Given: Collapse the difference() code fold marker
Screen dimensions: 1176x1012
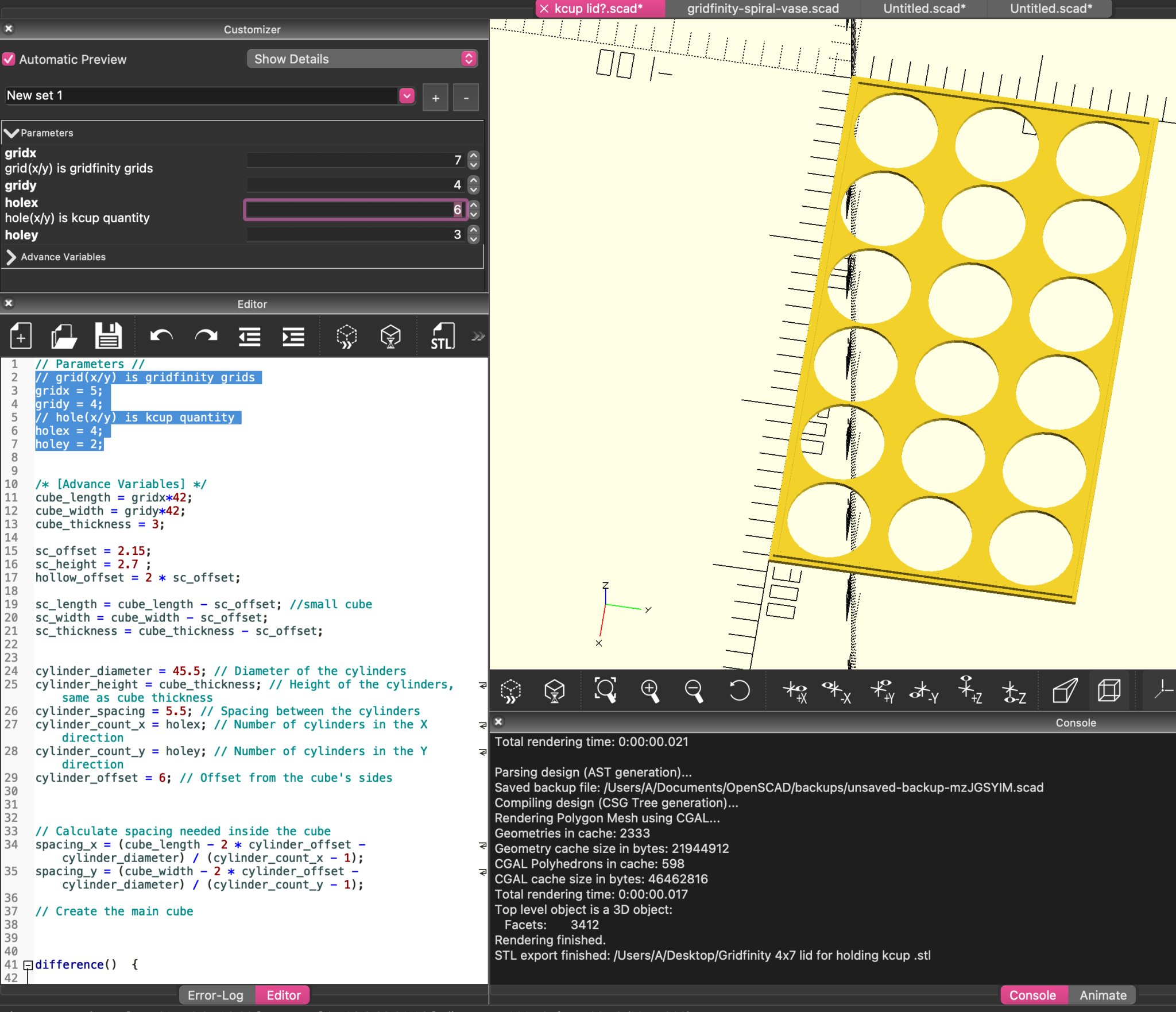Looking at the screenshot, I should point(28,965).
